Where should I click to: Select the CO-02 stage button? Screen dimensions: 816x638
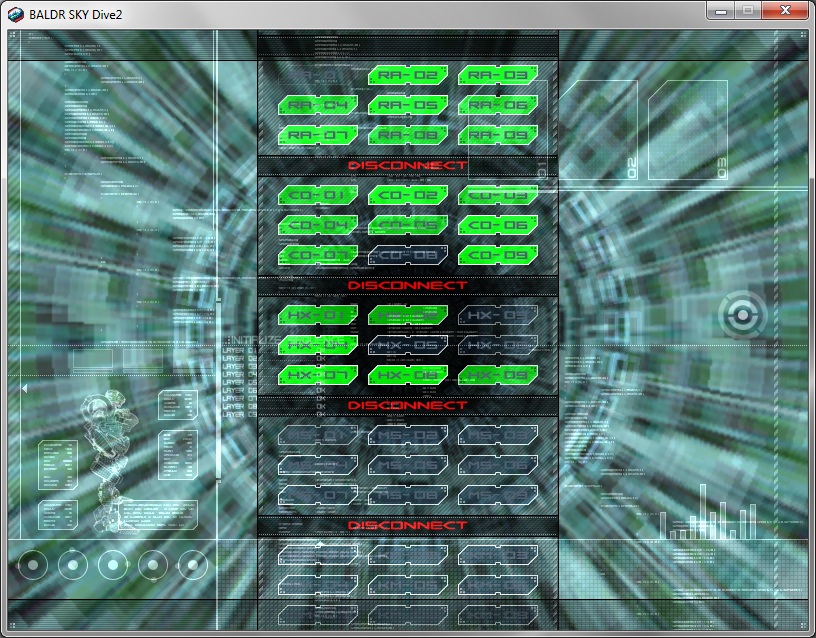pyautogui.click(x=408, y=195)
